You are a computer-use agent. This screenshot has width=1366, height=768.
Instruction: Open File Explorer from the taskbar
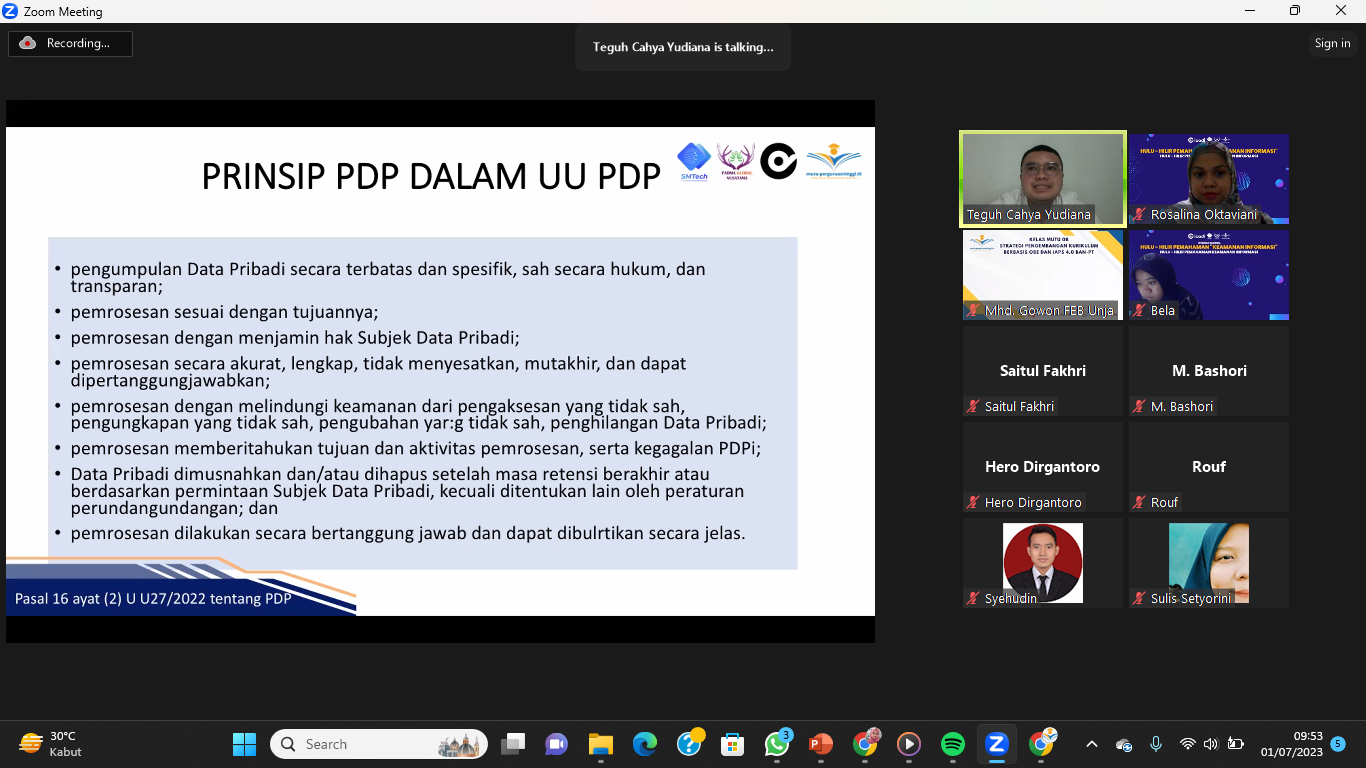(600, 744)
